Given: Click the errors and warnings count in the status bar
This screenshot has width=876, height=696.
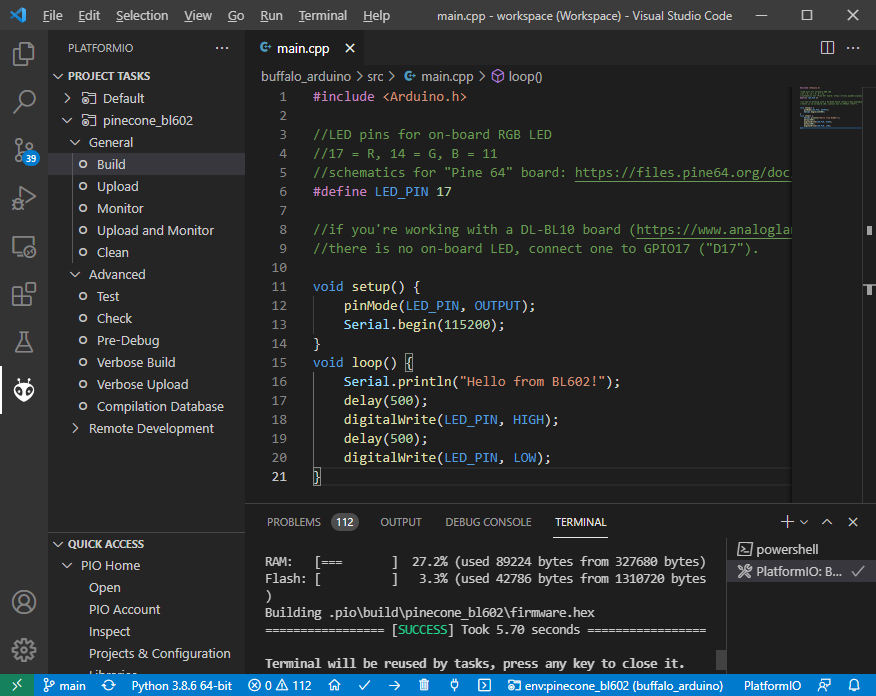Looking at the screenshot, I should coord(280,685).
